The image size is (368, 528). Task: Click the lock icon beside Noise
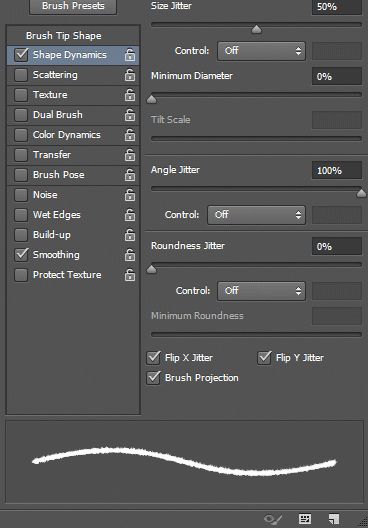pos(130,195)
